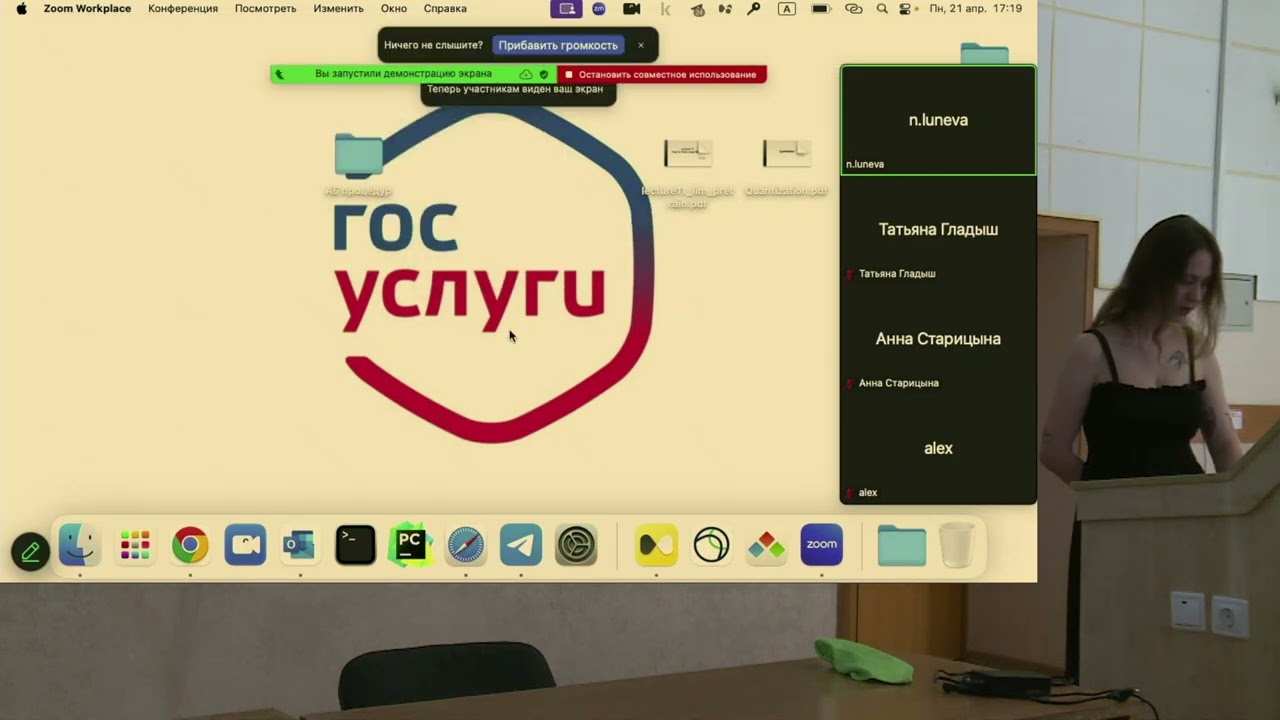Open Outlook from the Dock
The height and width of the screenshot is (720, 1280).
coord(300,545)
